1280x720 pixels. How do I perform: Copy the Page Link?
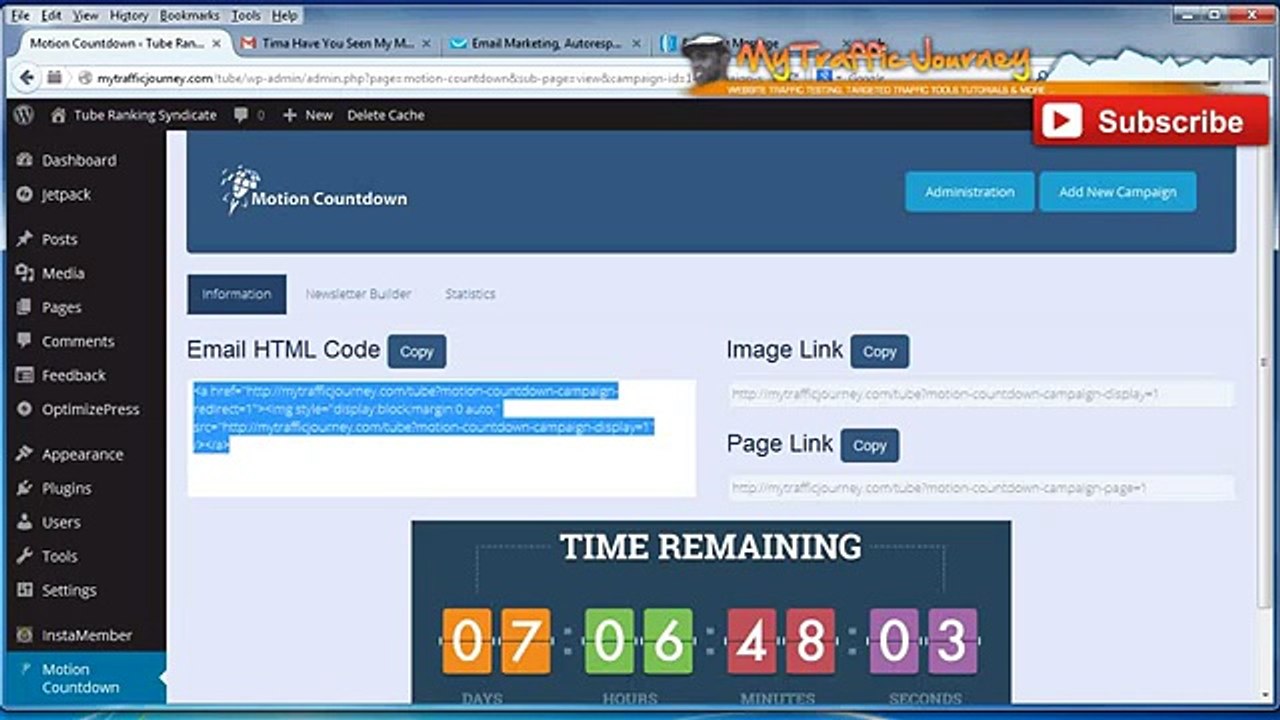(870, 446)
